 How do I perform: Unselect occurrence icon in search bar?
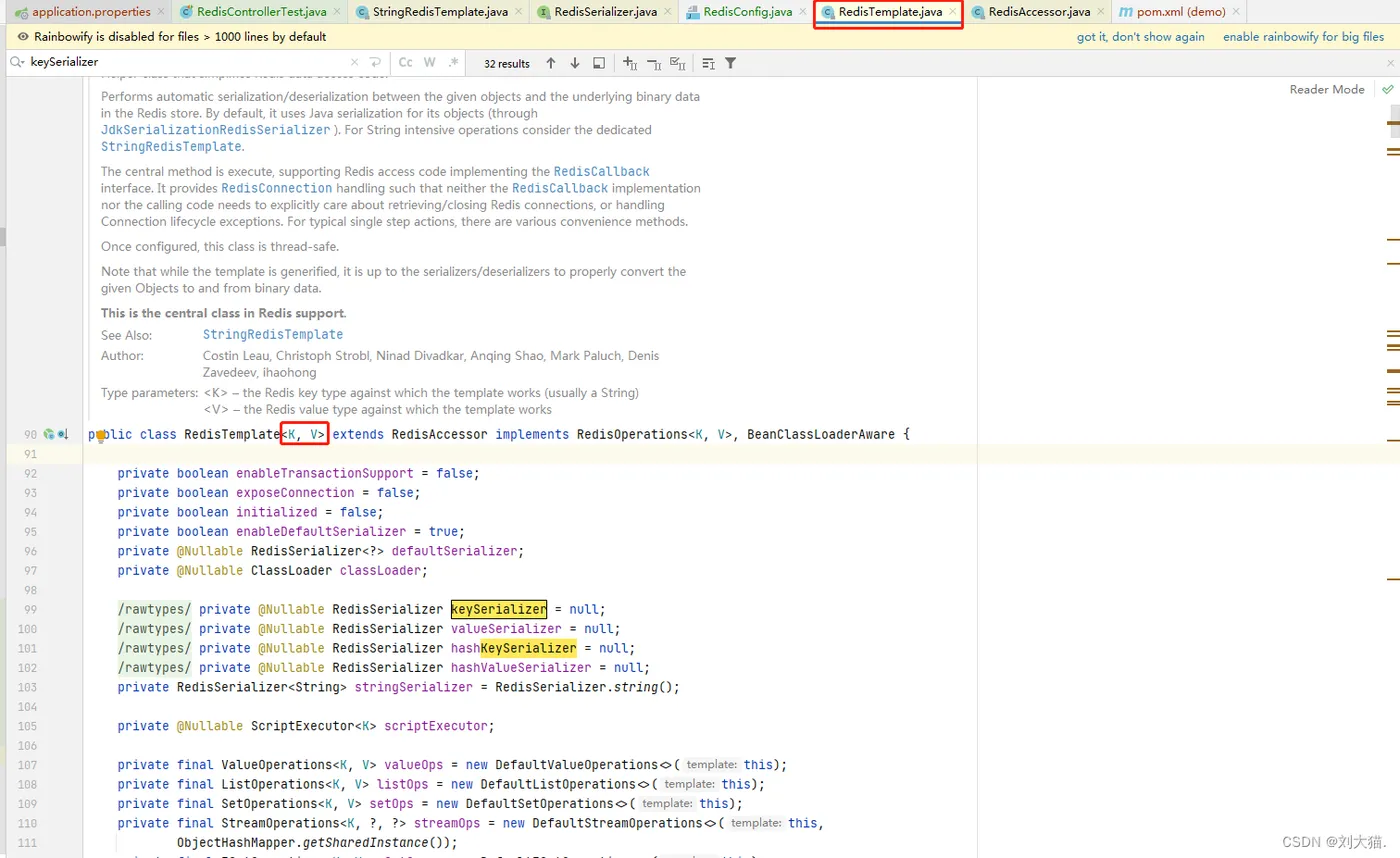click(654, 63)
